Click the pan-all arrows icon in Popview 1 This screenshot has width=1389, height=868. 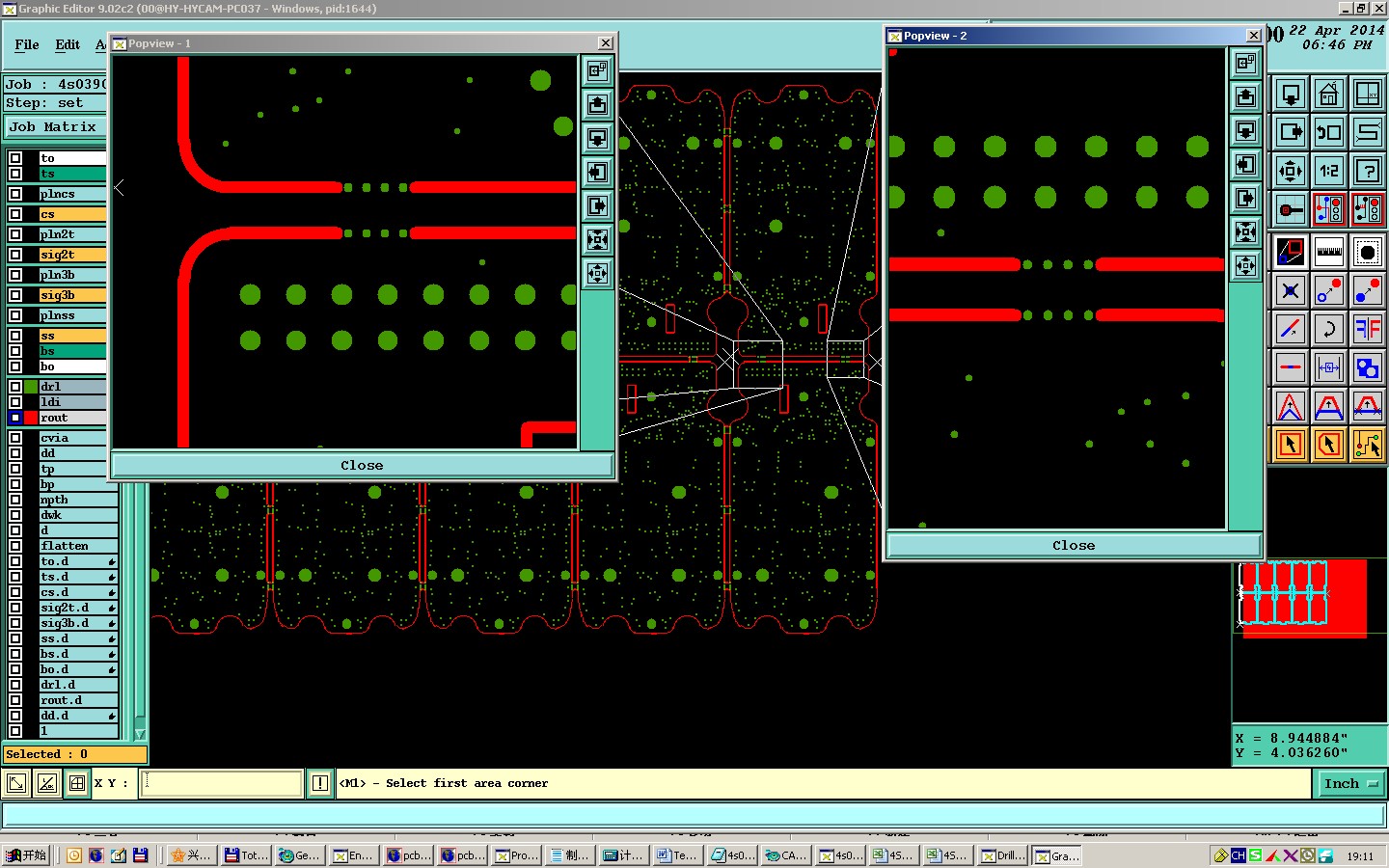[x=597, y=273]
